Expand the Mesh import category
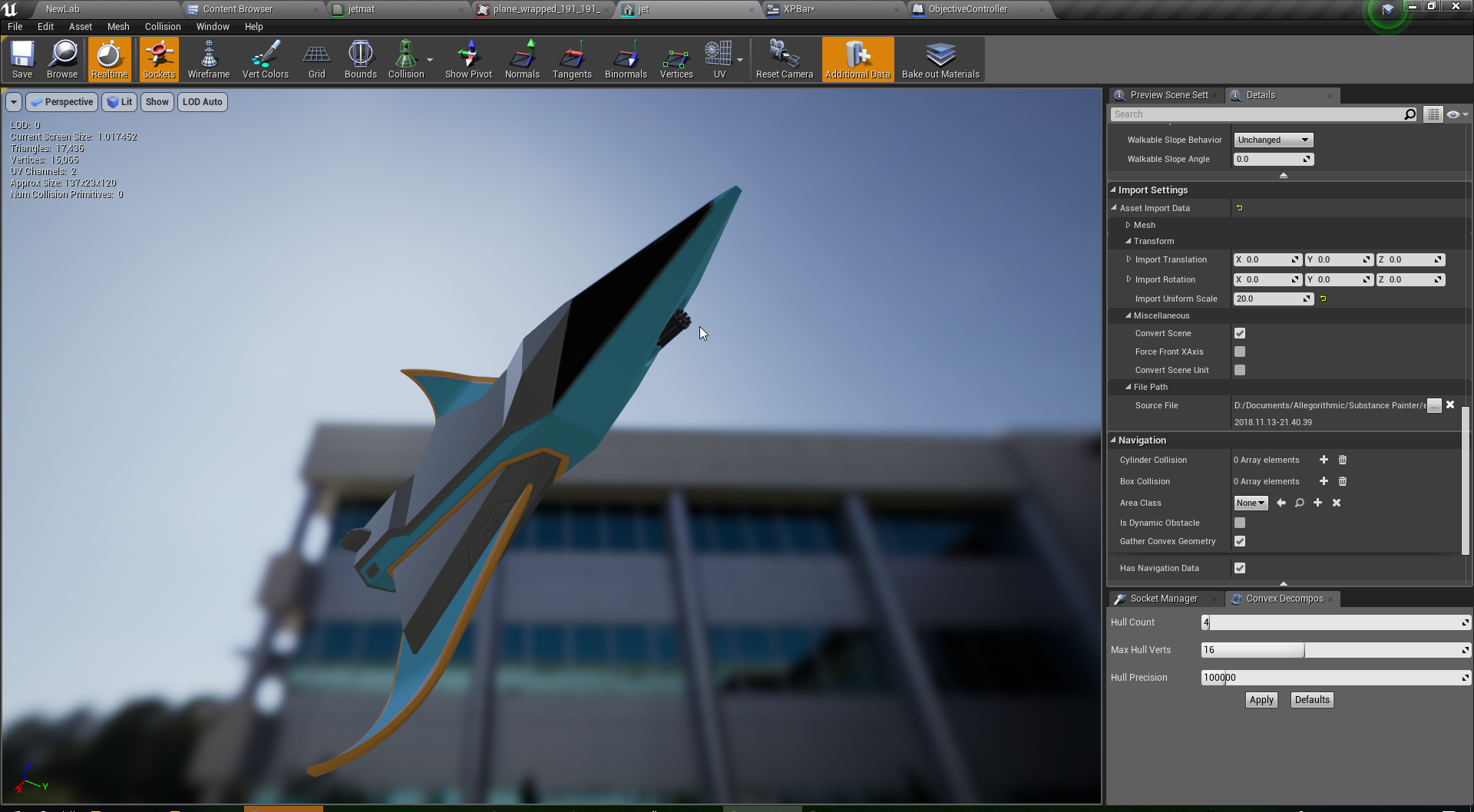1474x812 pixels. click(x=1128, y=225)
